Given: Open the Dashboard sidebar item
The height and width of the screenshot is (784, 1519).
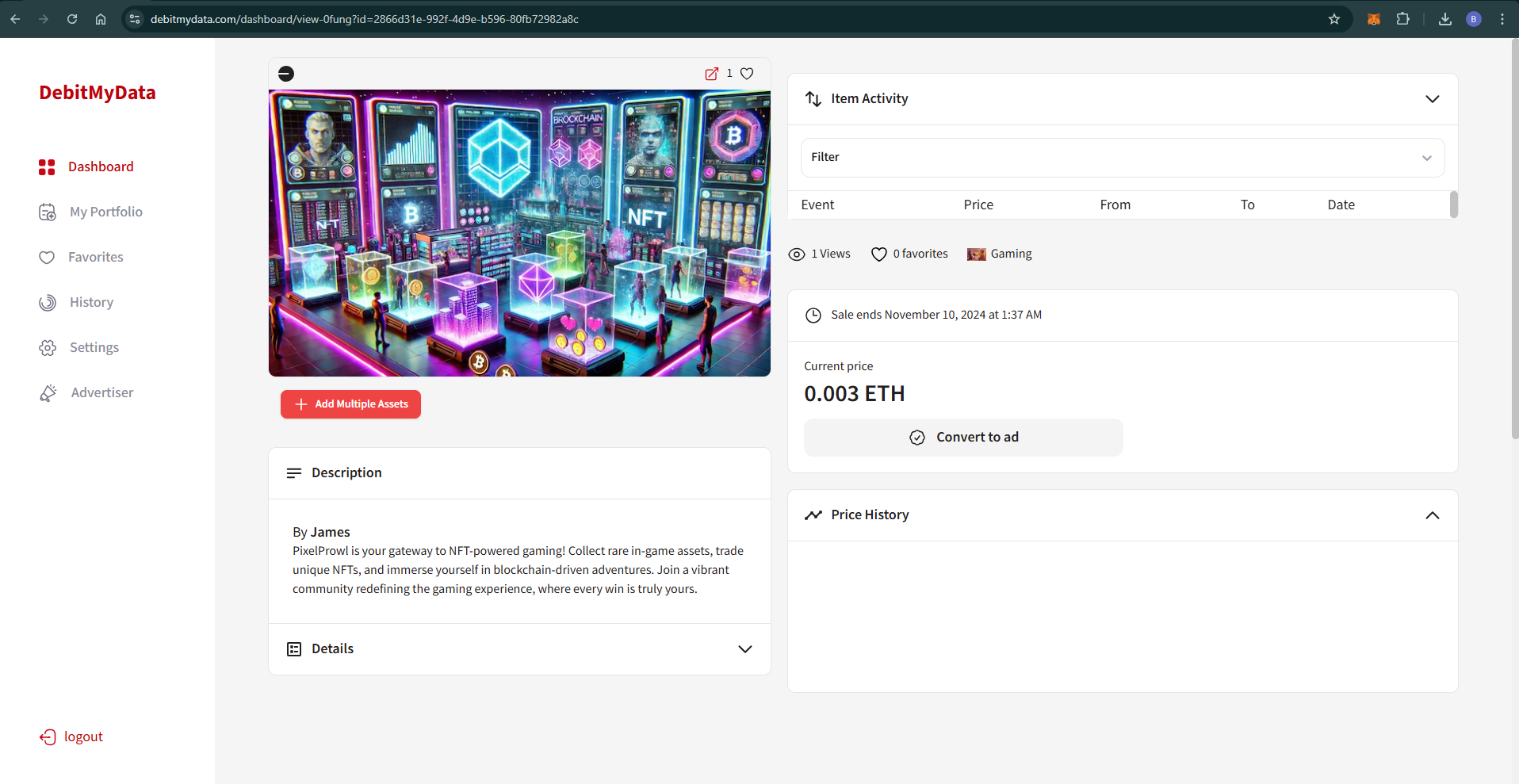Looking at the screenshot, I should point(100,166).
